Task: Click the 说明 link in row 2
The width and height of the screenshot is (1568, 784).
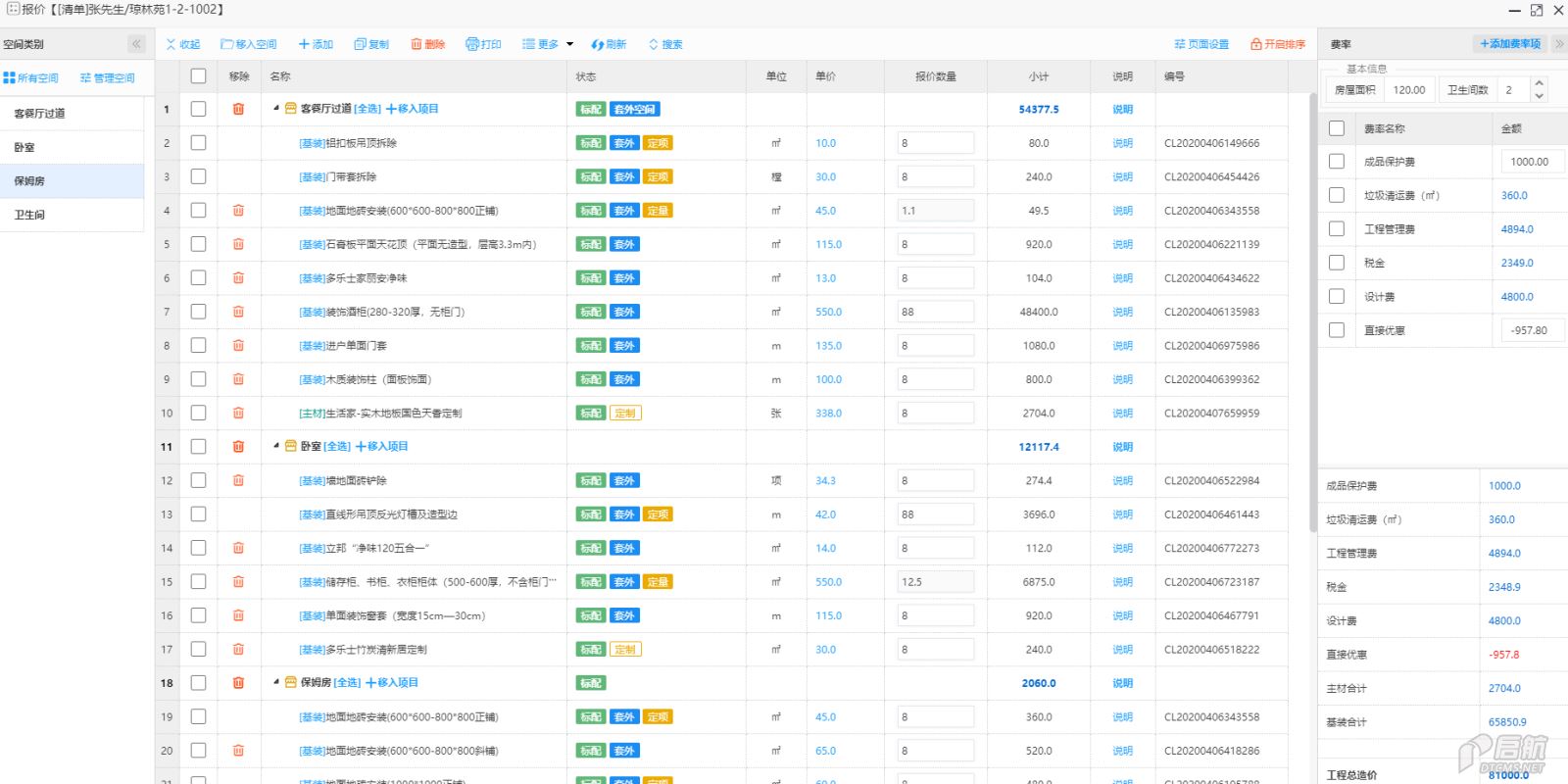Action: [1122, 143]
